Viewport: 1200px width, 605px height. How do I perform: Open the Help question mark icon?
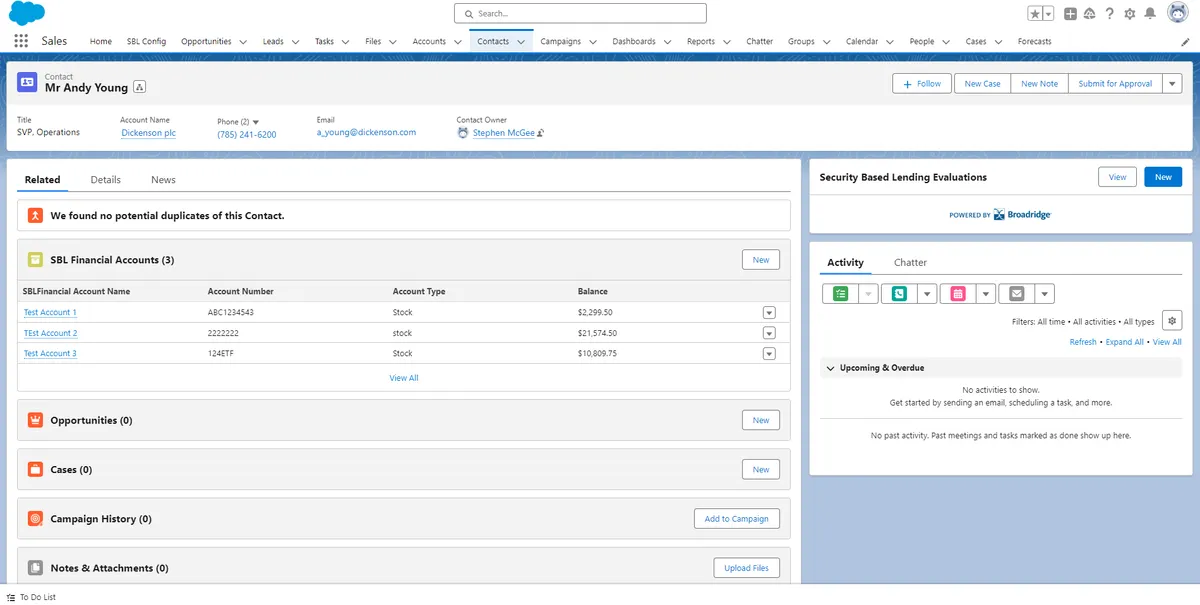click(x=1109, y=14)
